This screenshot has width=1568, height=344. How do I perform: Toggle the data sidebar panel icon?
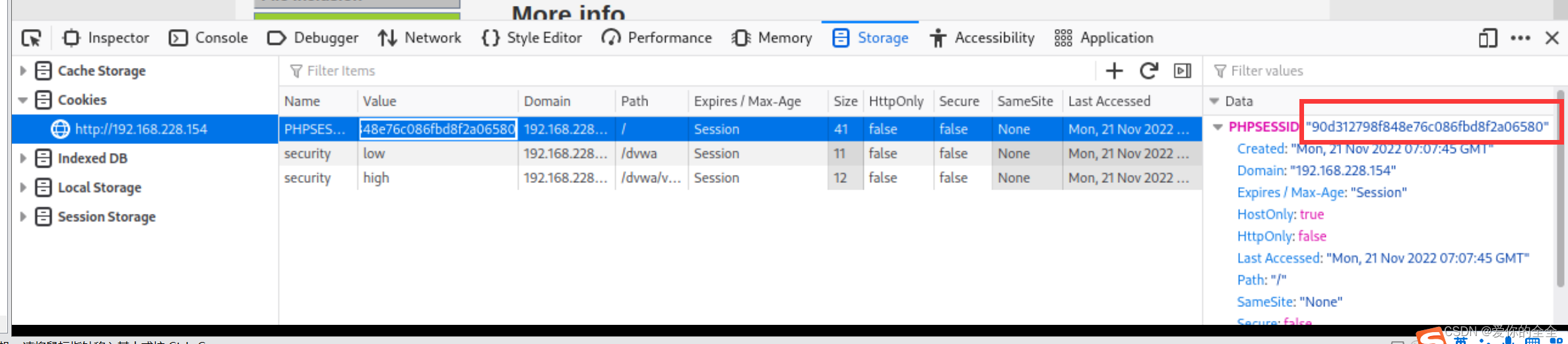pyautogui.click(x=1183, y=71)
